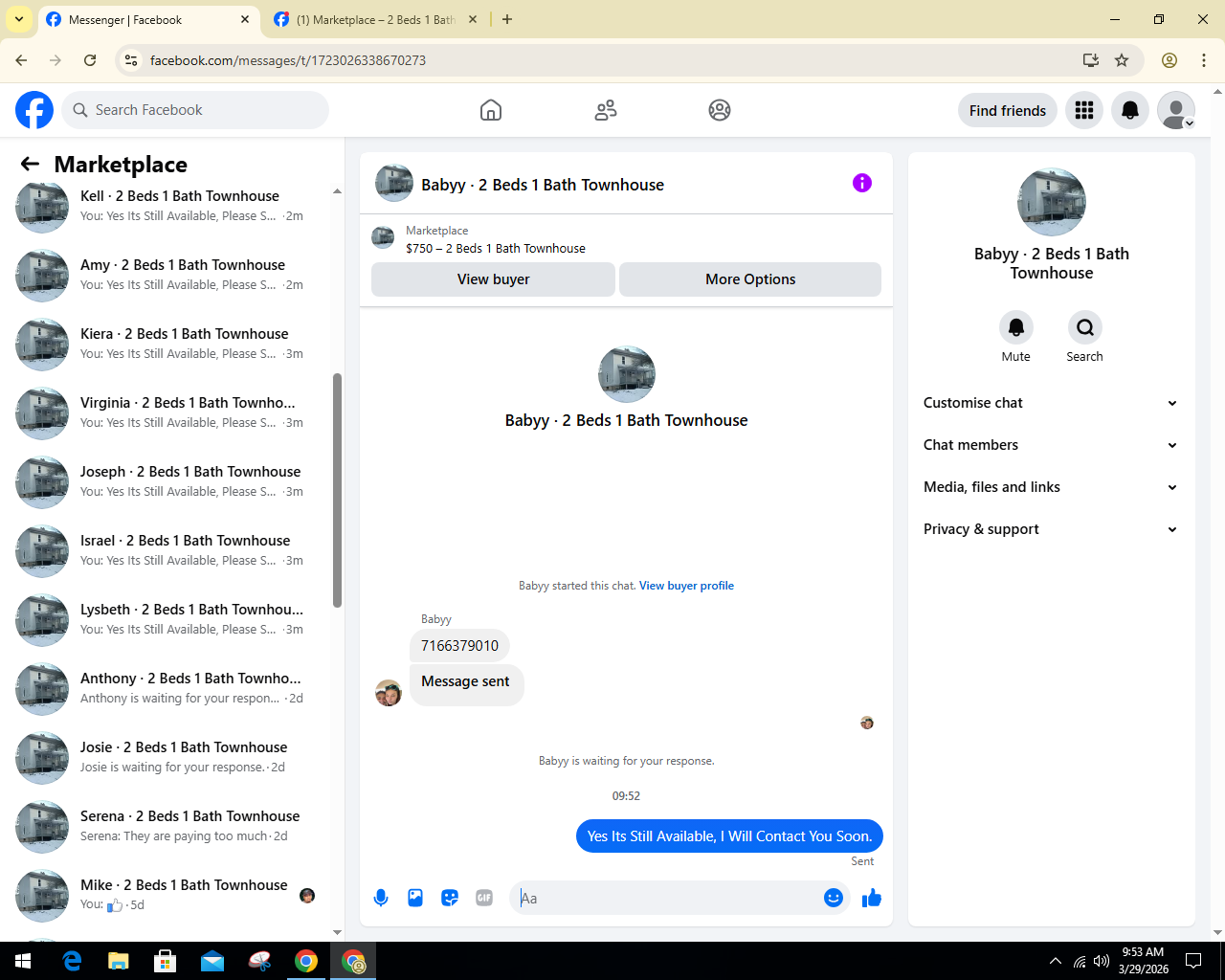Open the Amy conversation
Image resolution: width=1225 pixels, height=980 pixels.
[167, 275]
